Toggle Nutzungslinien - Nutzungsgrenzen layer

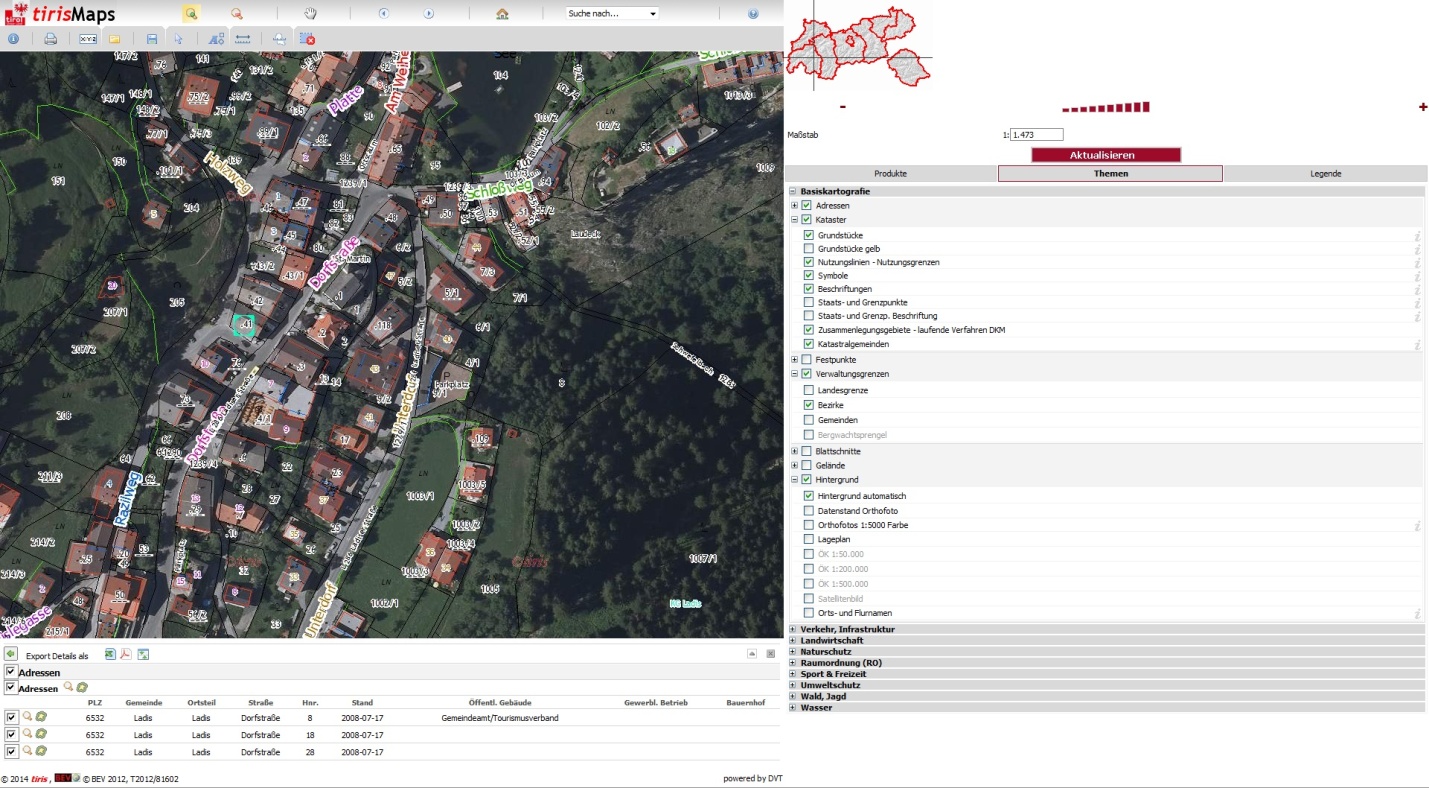pyautogui.click(x=808, y=262)
